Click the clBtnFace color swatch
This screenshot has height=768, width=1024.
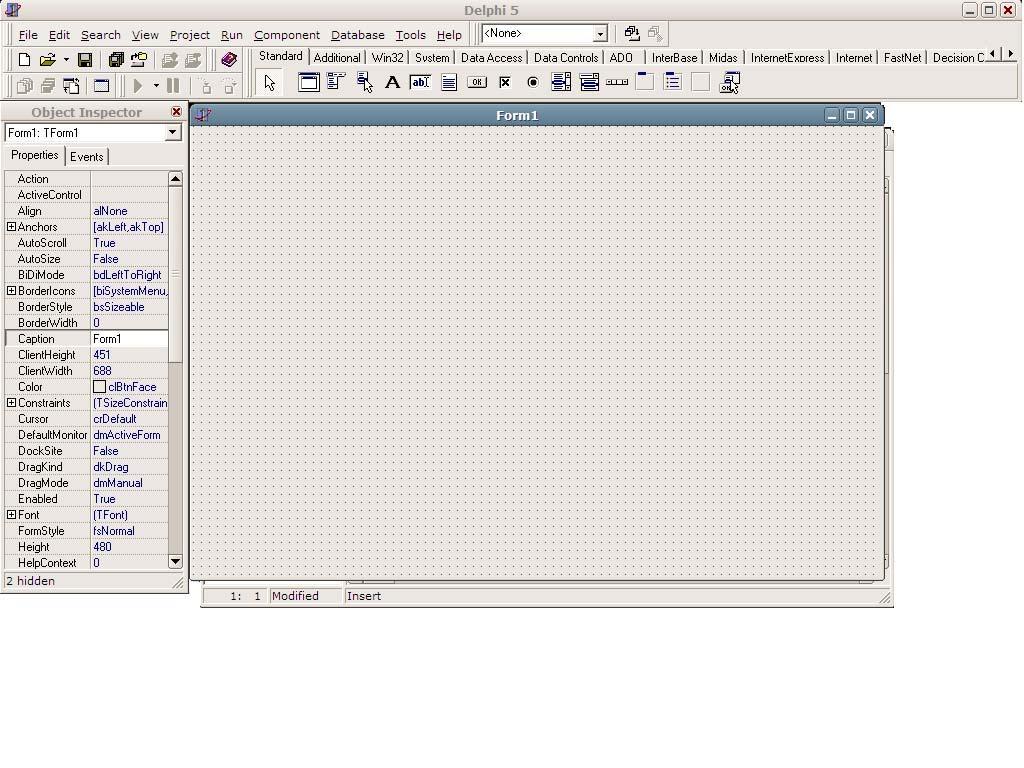click(99, 387)
